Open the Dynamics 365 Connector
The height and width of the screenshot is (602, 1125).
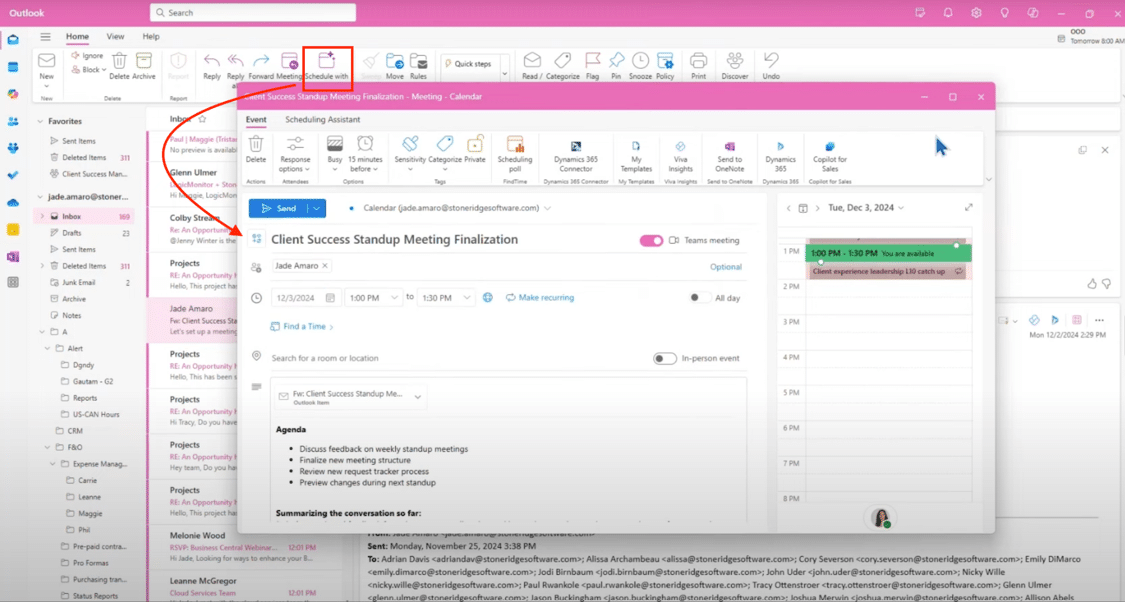[576, 147]
